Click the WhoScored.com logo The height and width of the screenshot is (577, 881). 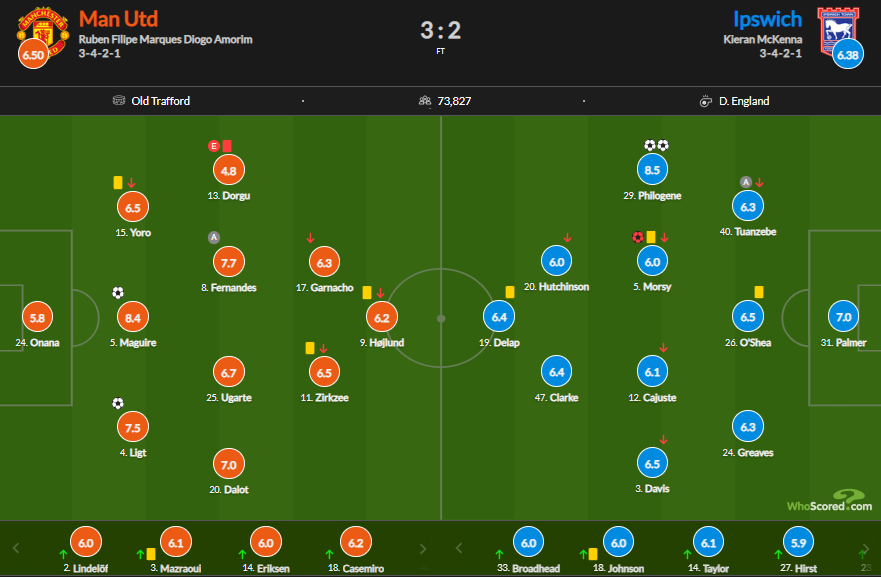tap(829, 501)
